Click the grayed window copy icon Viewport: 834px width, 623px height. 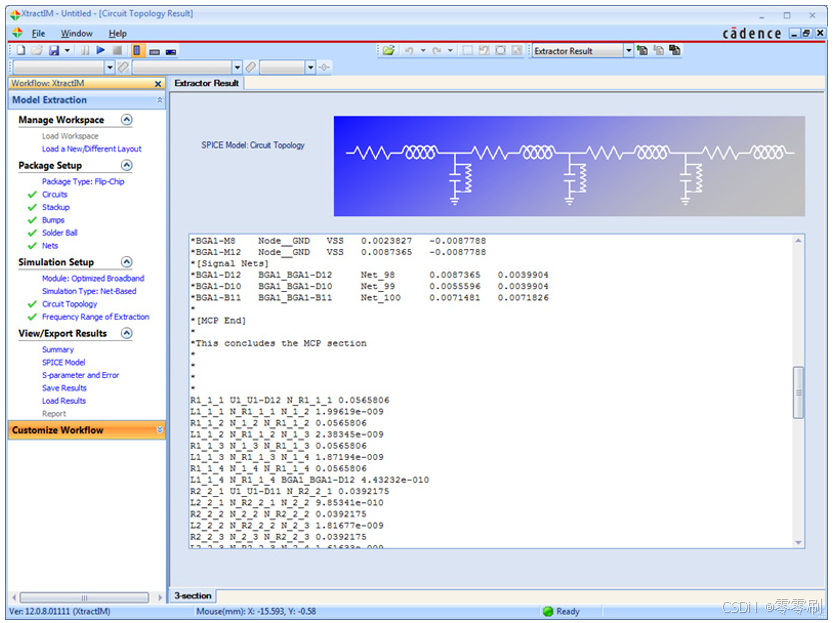point(659,51)
